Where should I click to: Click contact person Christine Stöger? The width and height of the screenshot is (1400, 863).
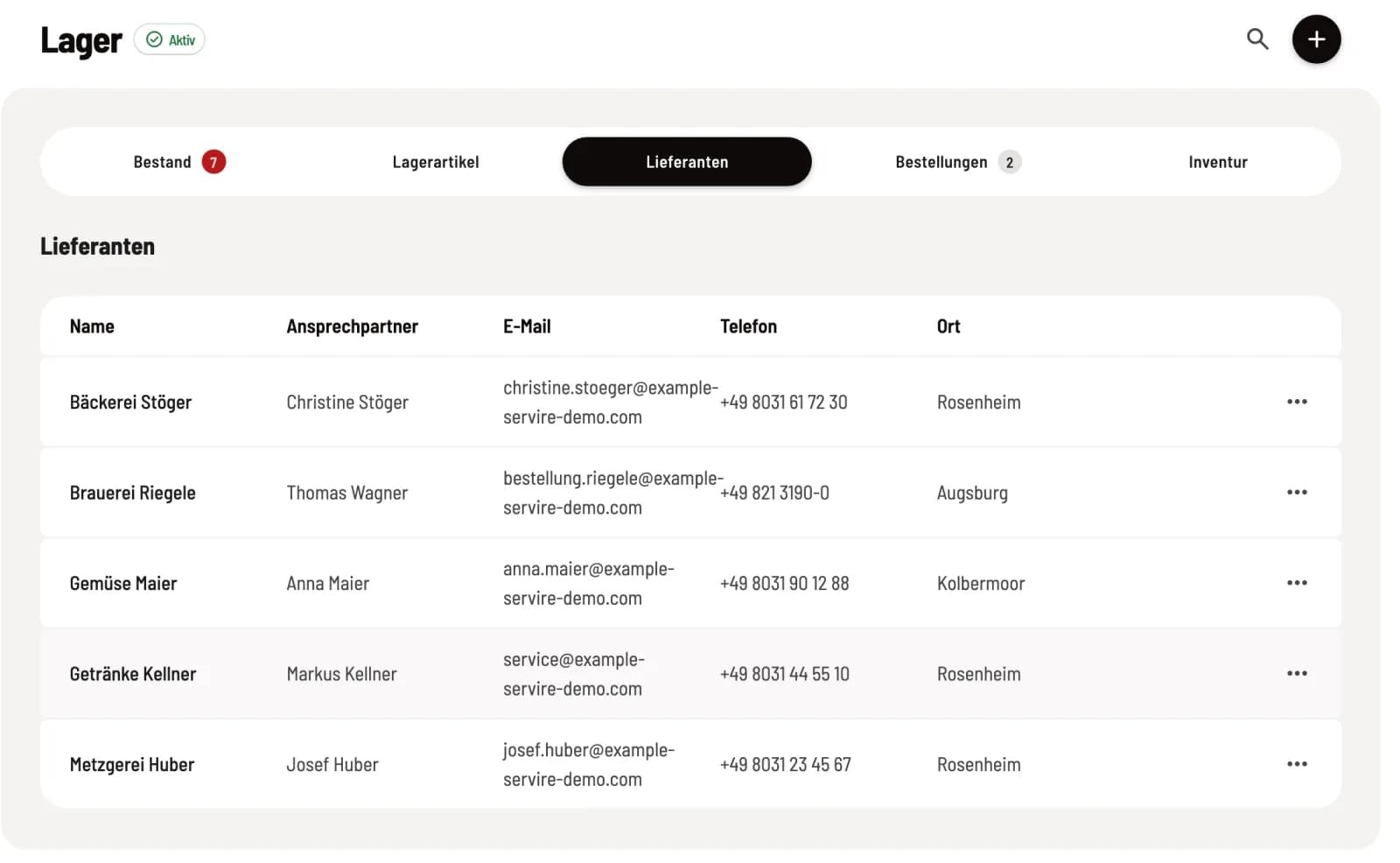[347, 403]
